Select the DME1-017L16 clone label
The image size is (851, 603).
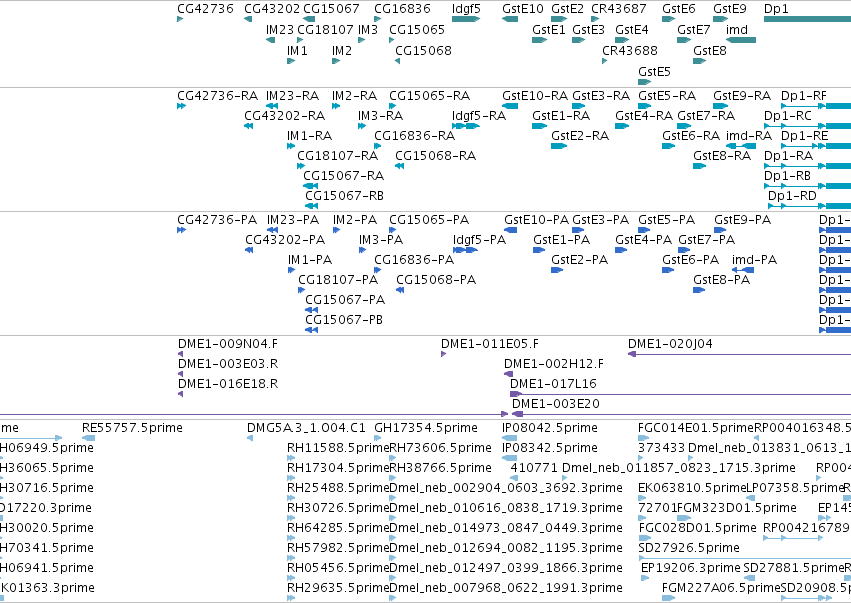click(553, 384)
